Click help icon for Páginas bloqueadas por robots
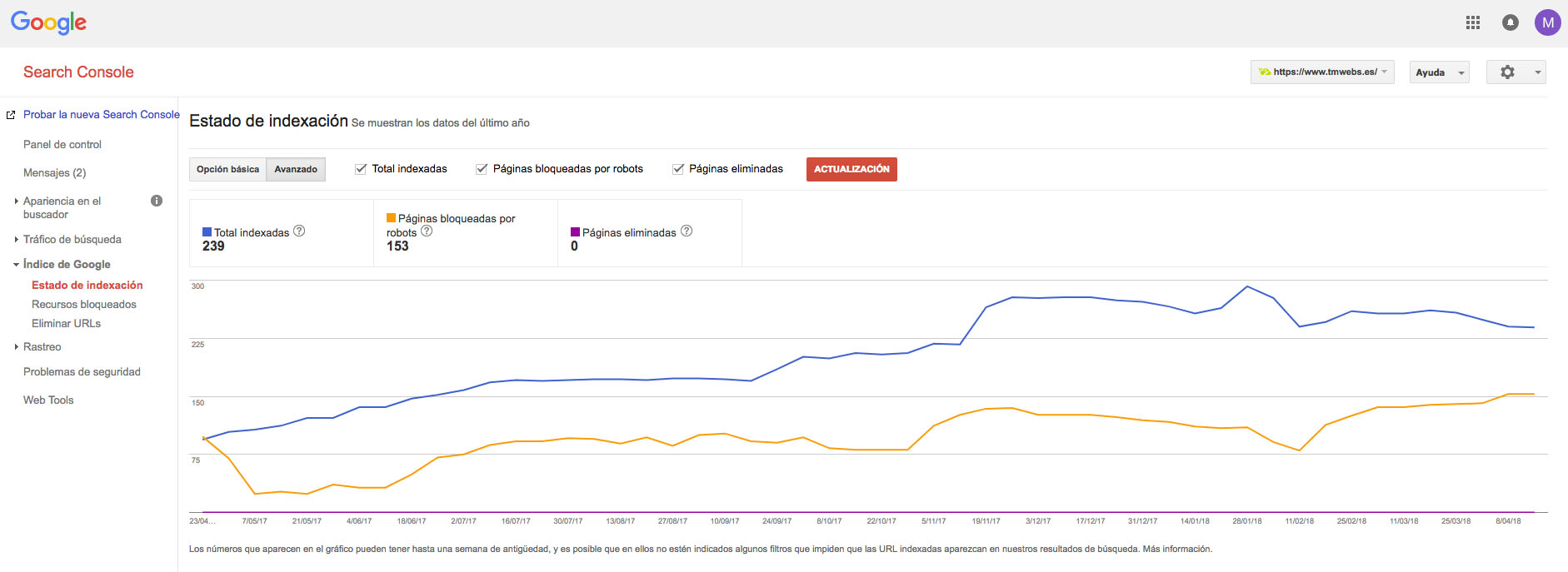This screenshot has height=572, width=1568. point(427,231)
